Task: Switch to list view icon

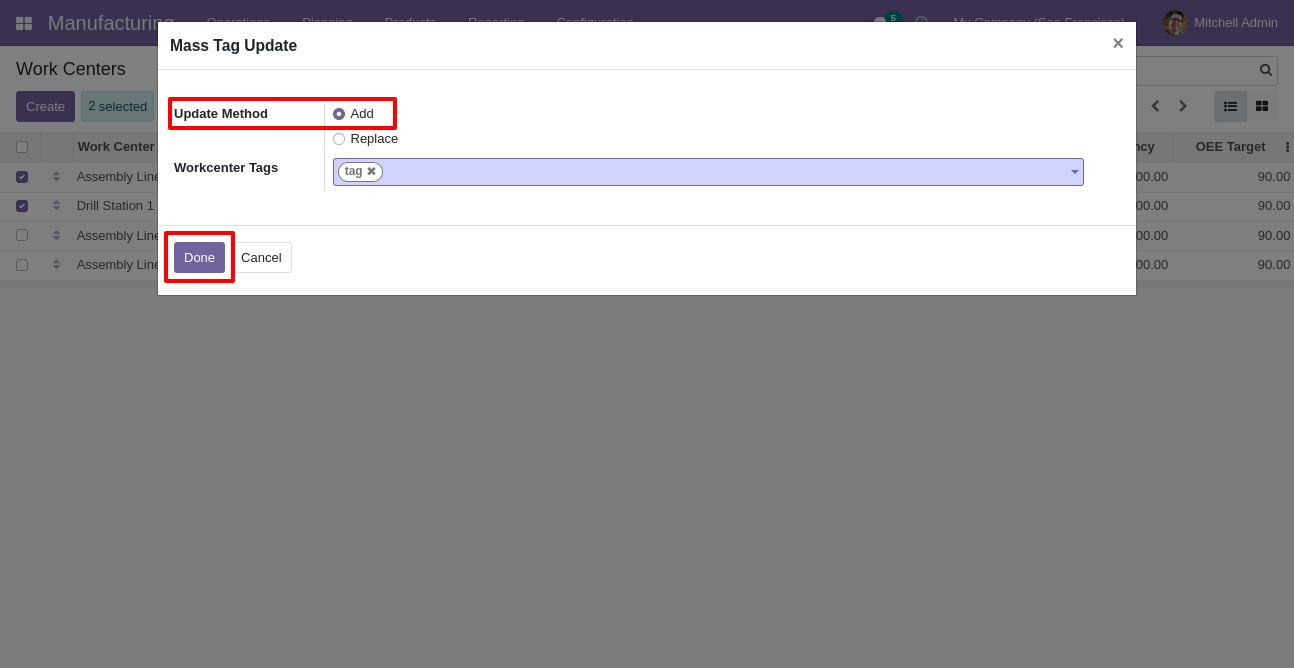Action: (1230, 106)
